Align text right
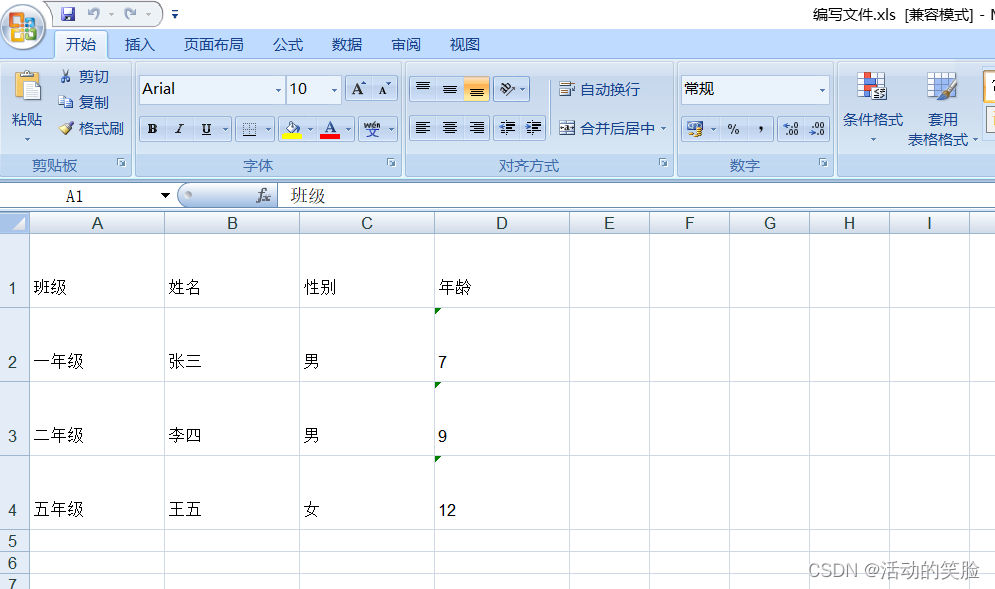This screenshot has width=995, height=589. click(x=477, y=128)
